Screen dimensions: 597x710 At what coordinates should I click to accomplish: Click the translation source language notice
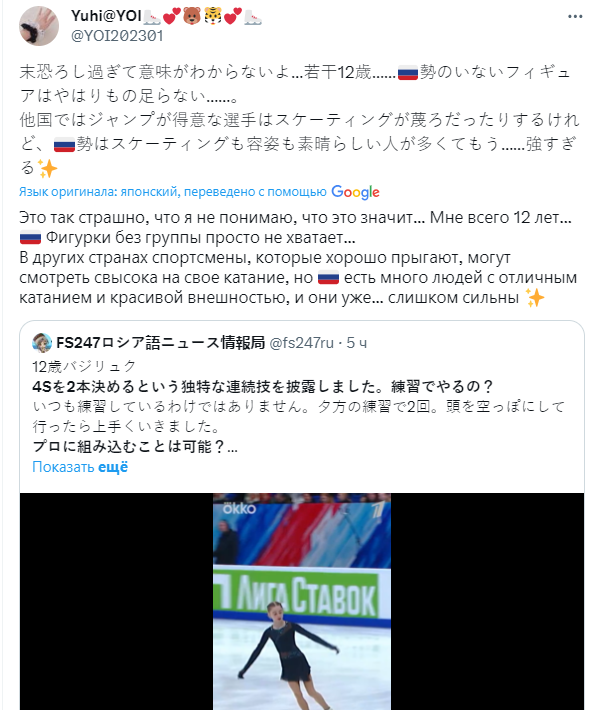click(x=173, y=192)
